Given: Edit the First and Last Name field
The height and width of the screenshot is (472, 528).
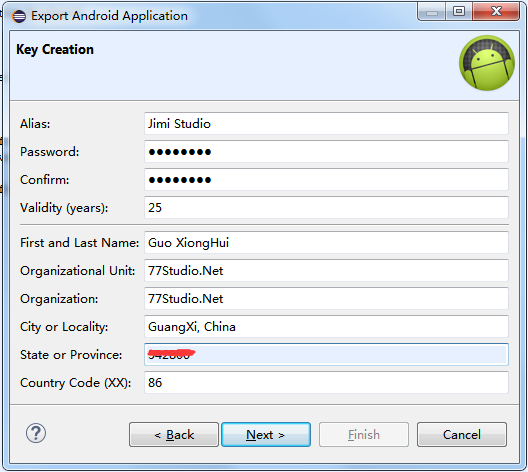Looking at the screenshot, I should tap(326, 242).
